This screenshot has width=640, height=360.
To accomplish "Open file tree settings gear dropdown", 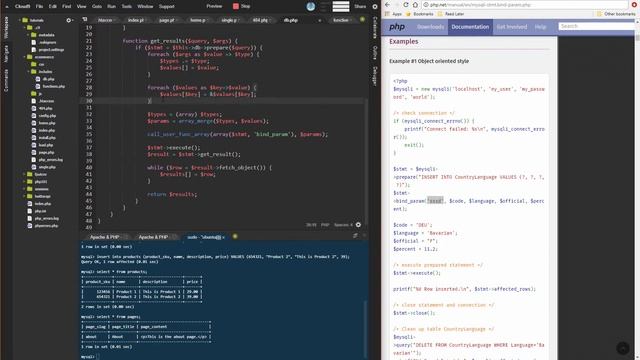I will tap(70, 20).
